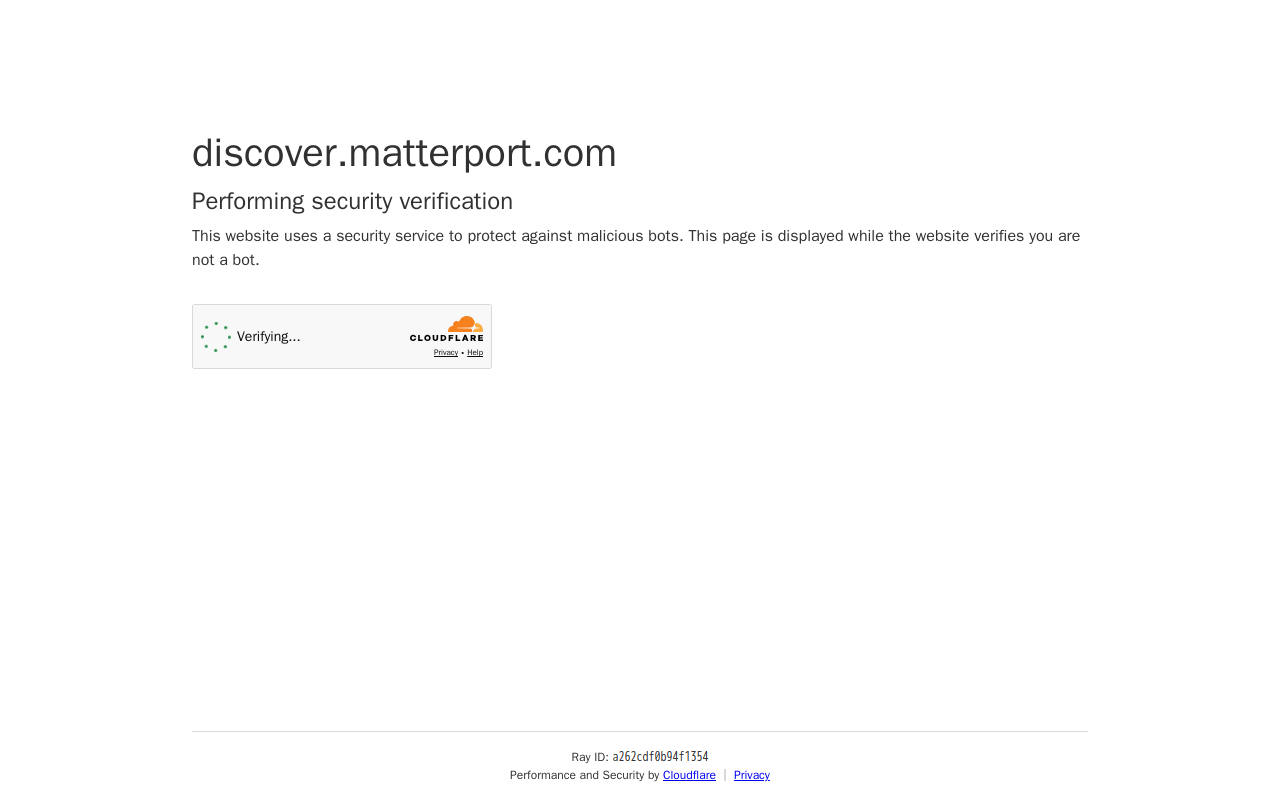Open the footer Privacy link
The width and height of the screenshot is (1280, 800).
tap(752, 775)
